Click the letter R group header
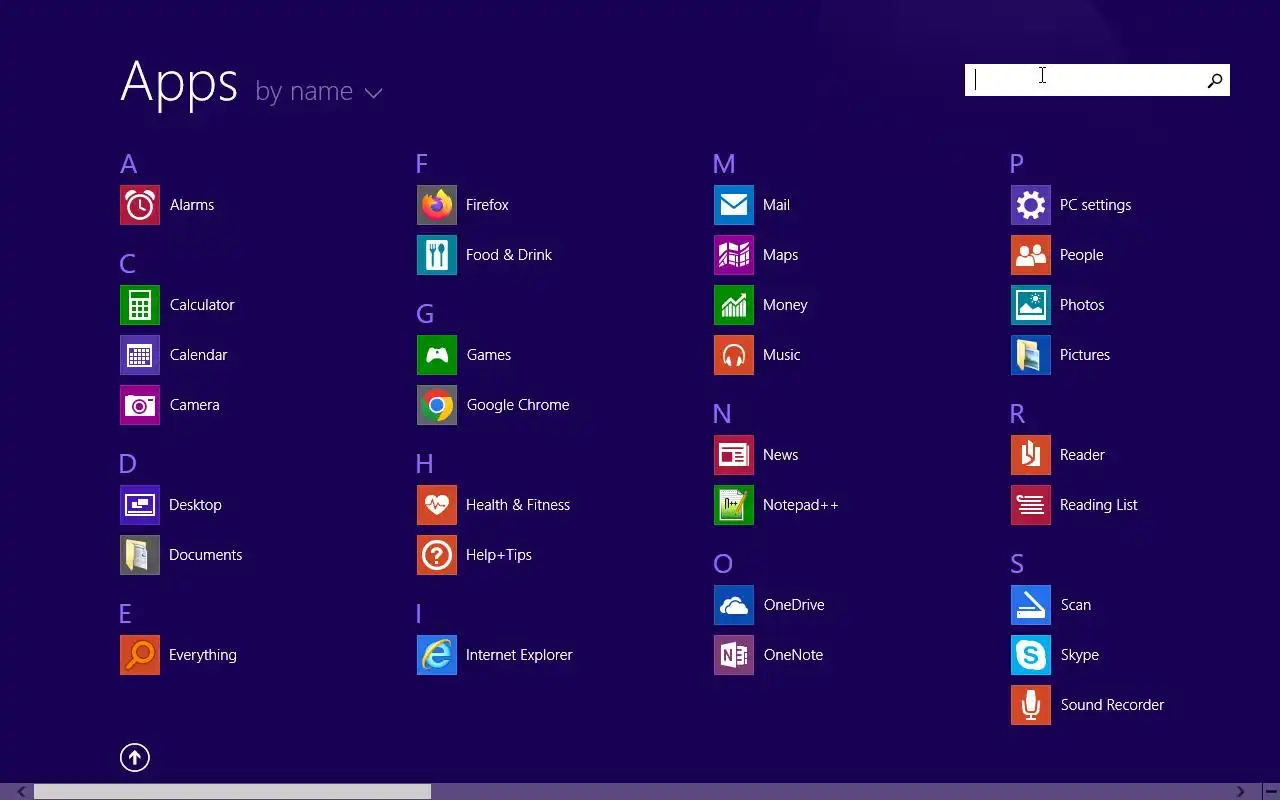The image size is (1280, 800). [1017, 414]
